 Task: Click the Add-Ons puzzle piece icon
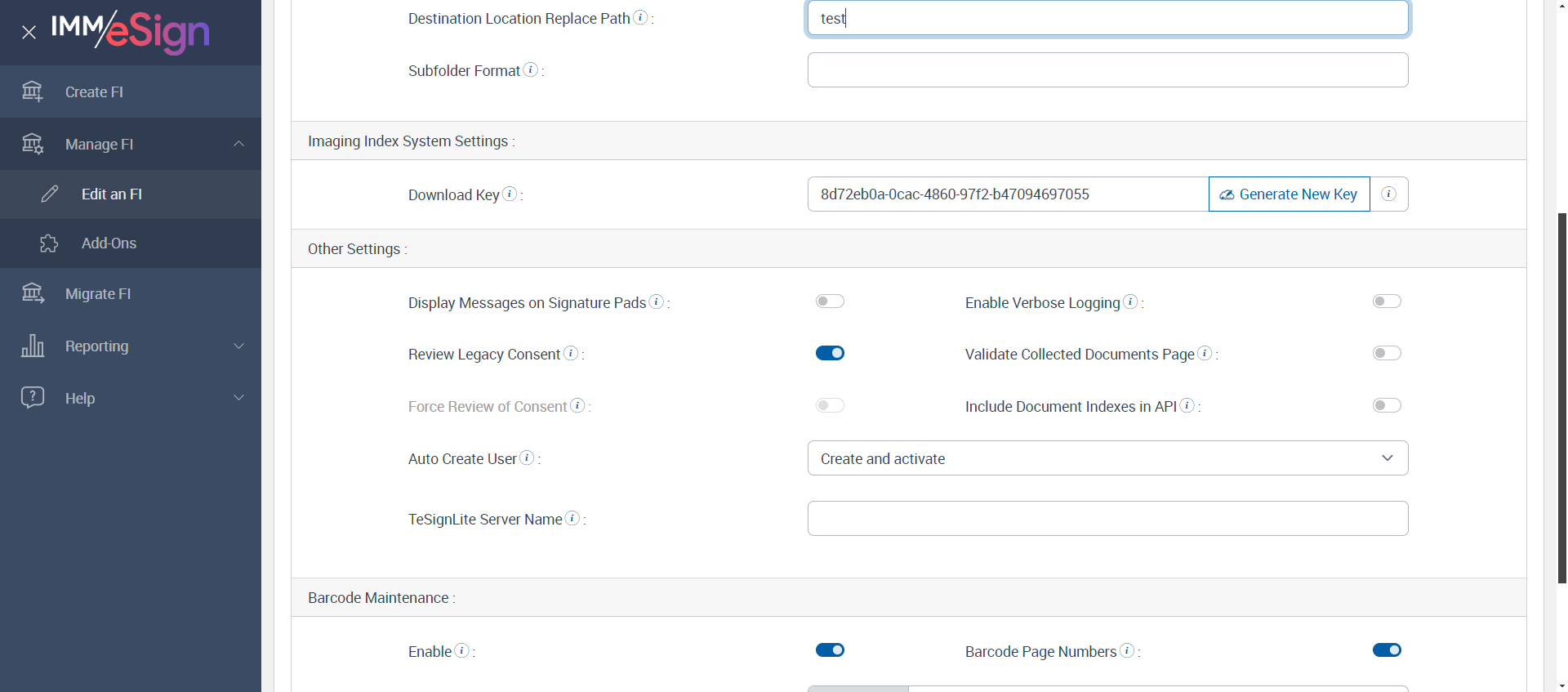tap(49, 243)
